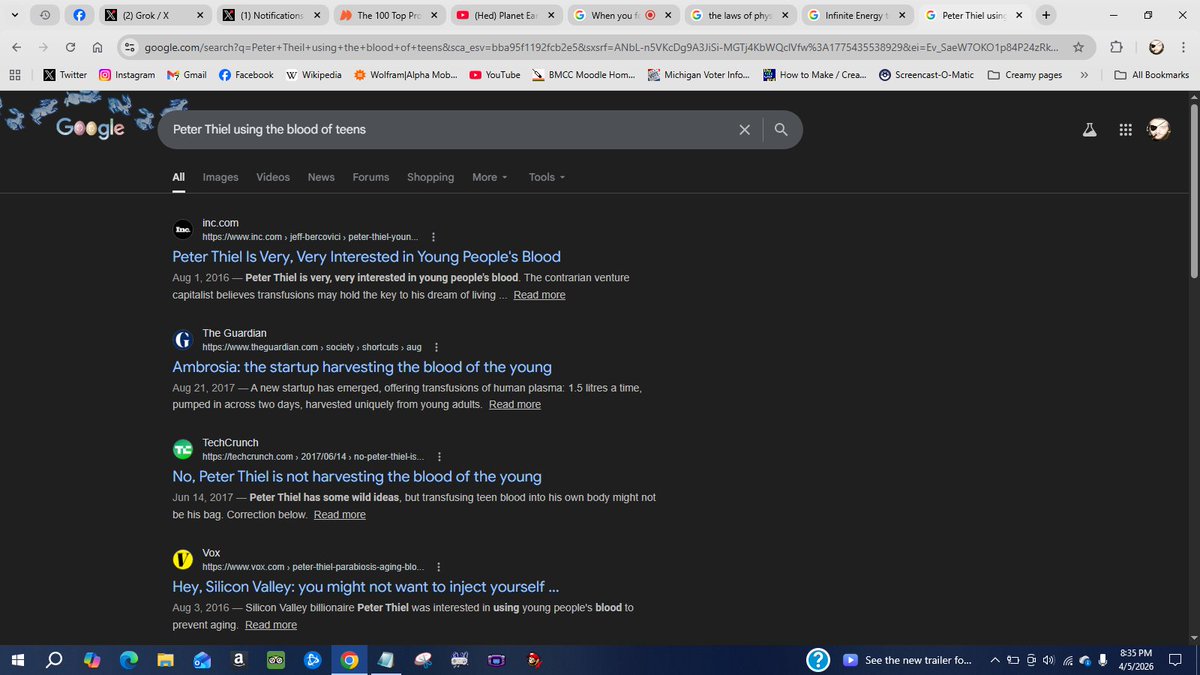Open the Ambrosia Guardian article link

coord(362,367)
